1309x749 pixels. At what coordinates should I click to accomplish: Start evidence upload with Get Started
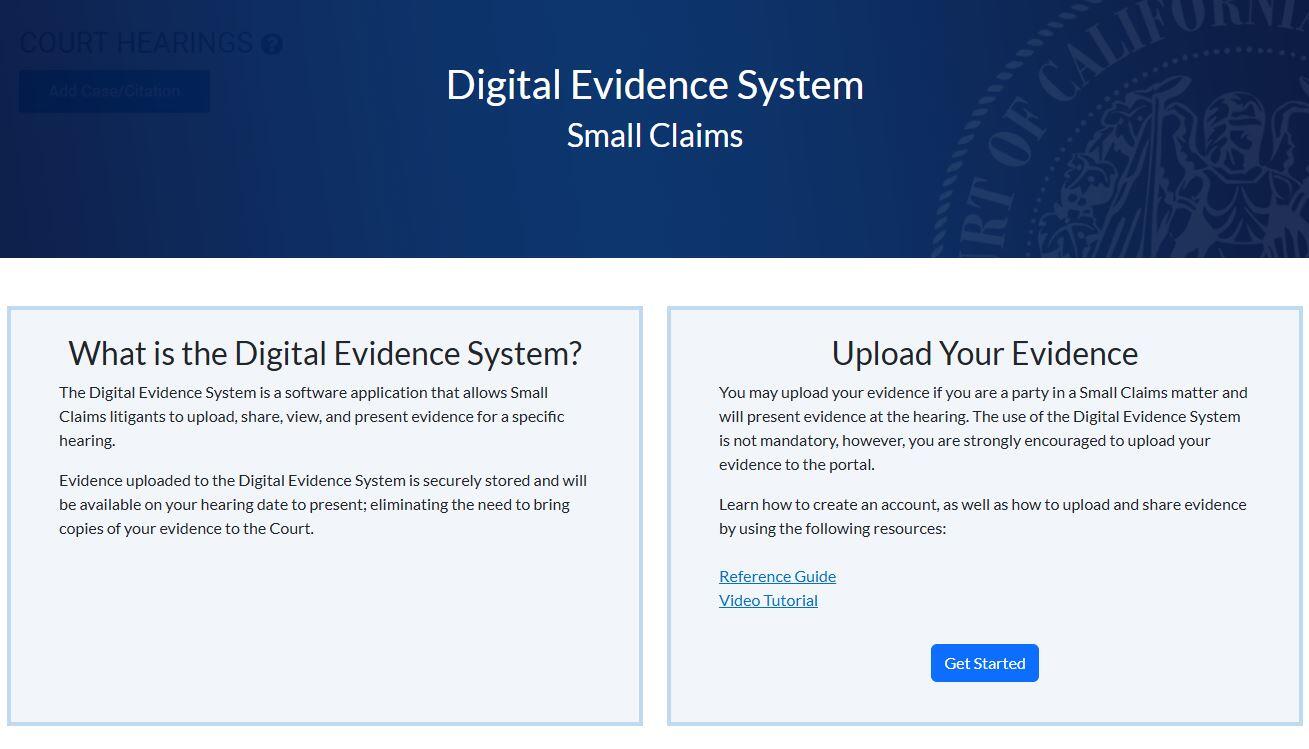984,662
